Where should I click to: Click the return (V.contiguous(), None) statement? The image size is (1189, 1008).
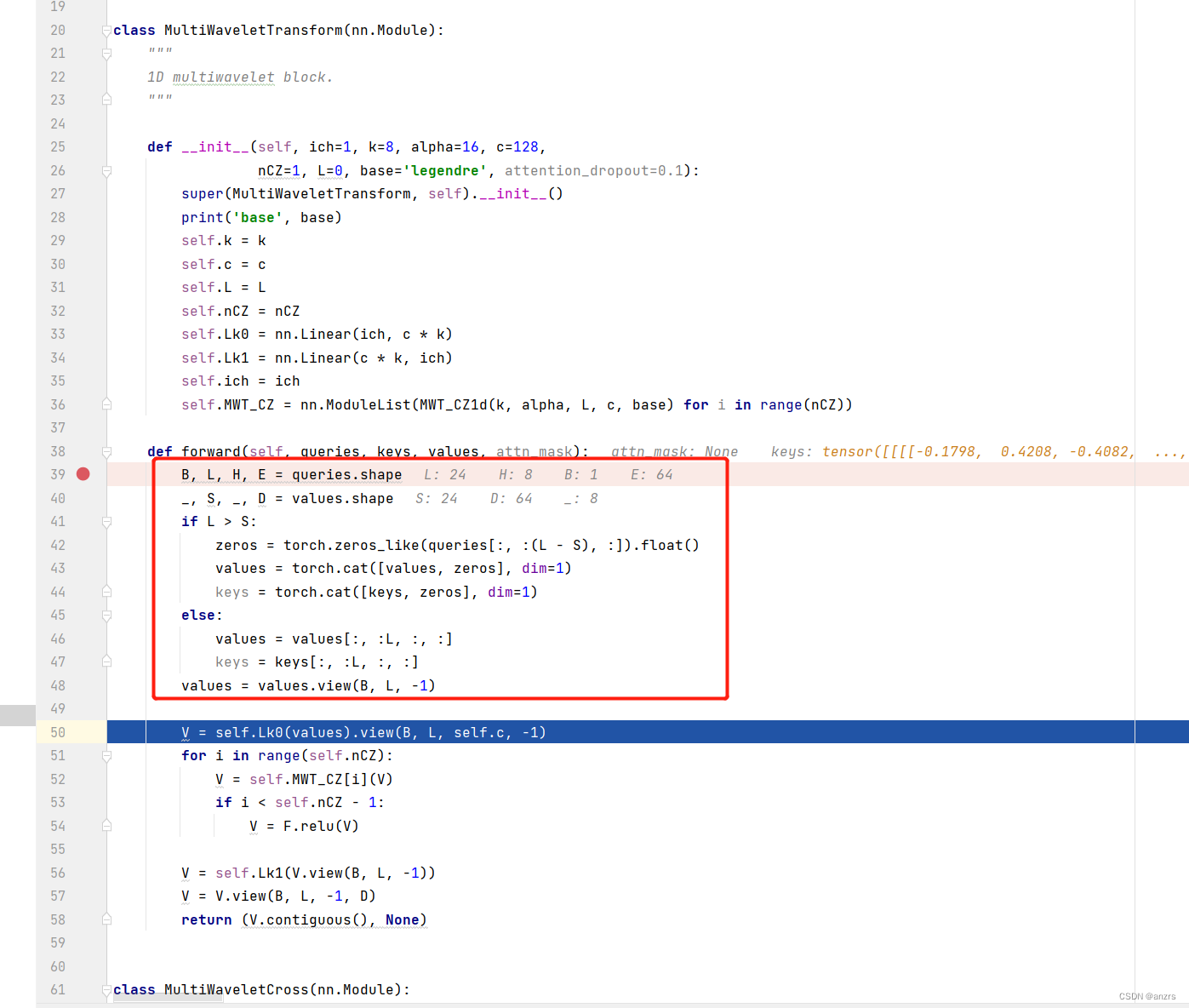coord(304,919)
